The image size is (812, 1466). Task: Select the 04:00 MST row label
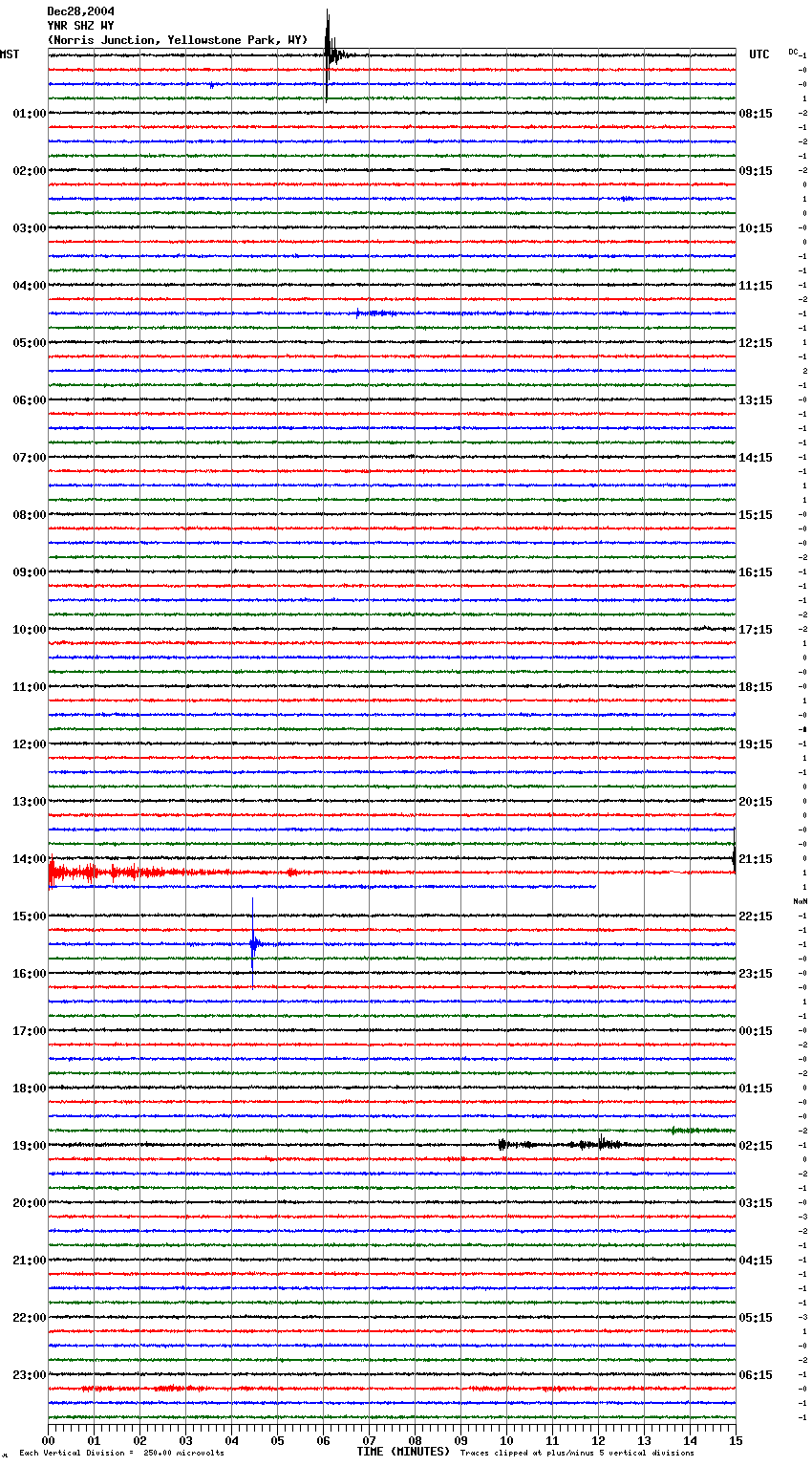pos(29,286)
